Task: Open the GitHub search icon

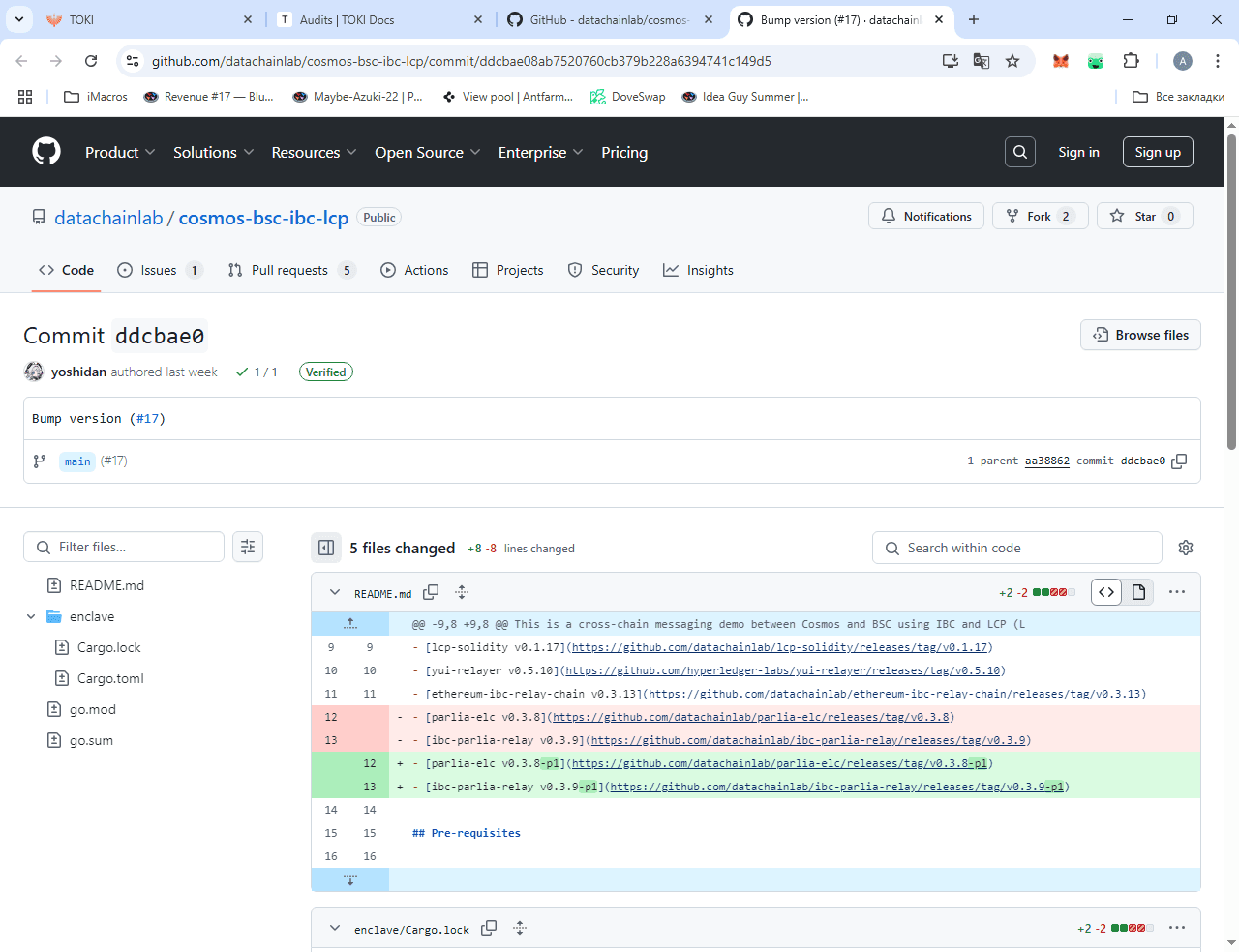Action: (x=1020, y=152)
